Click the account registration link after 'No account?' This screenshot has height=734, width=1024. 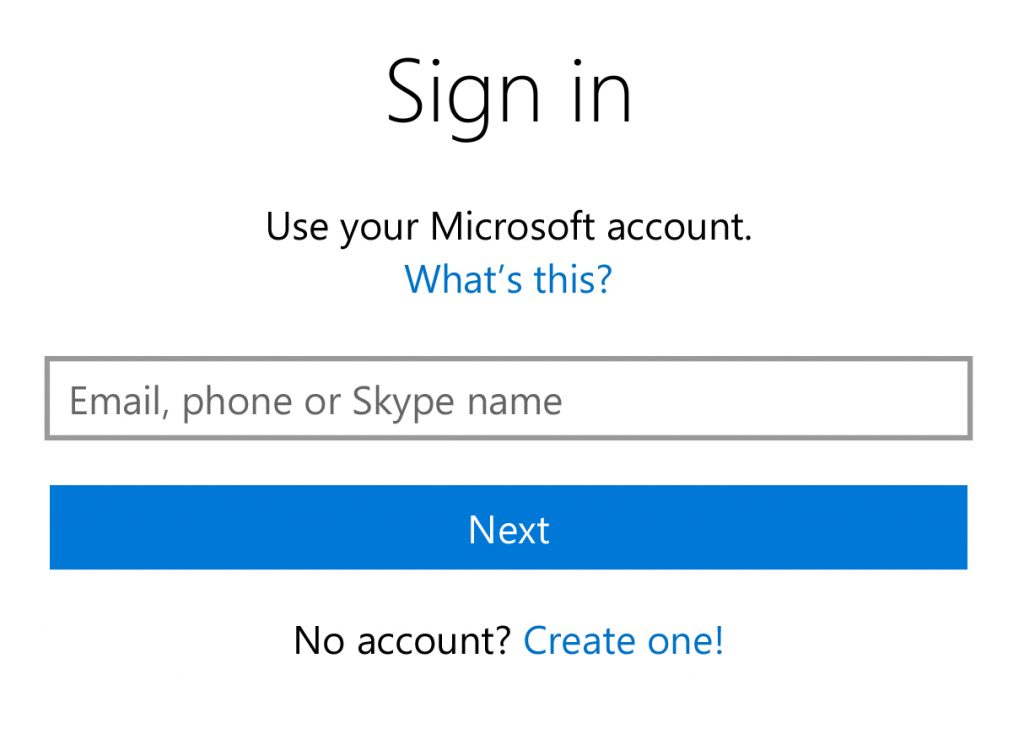point(623,641)
